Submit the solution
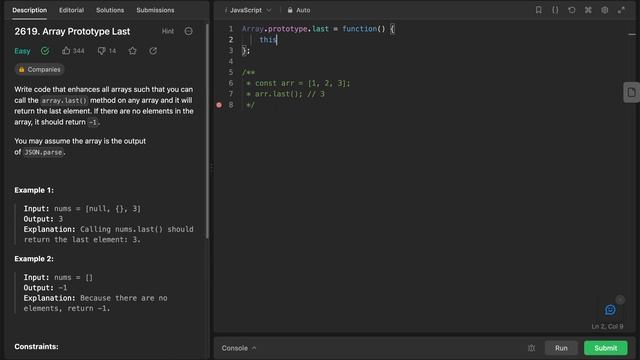 click(x=606, y=348)
